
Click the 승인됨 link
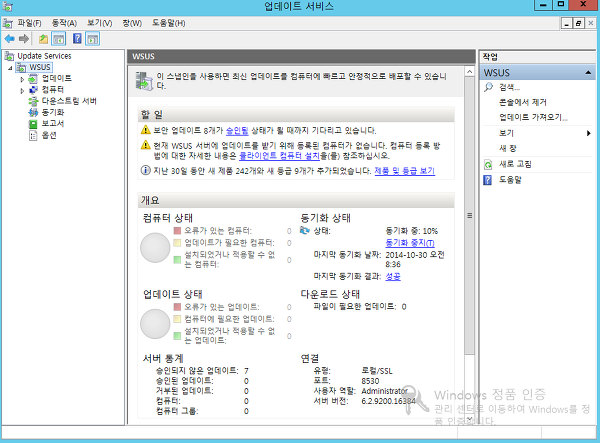click(x=237, y=131)
